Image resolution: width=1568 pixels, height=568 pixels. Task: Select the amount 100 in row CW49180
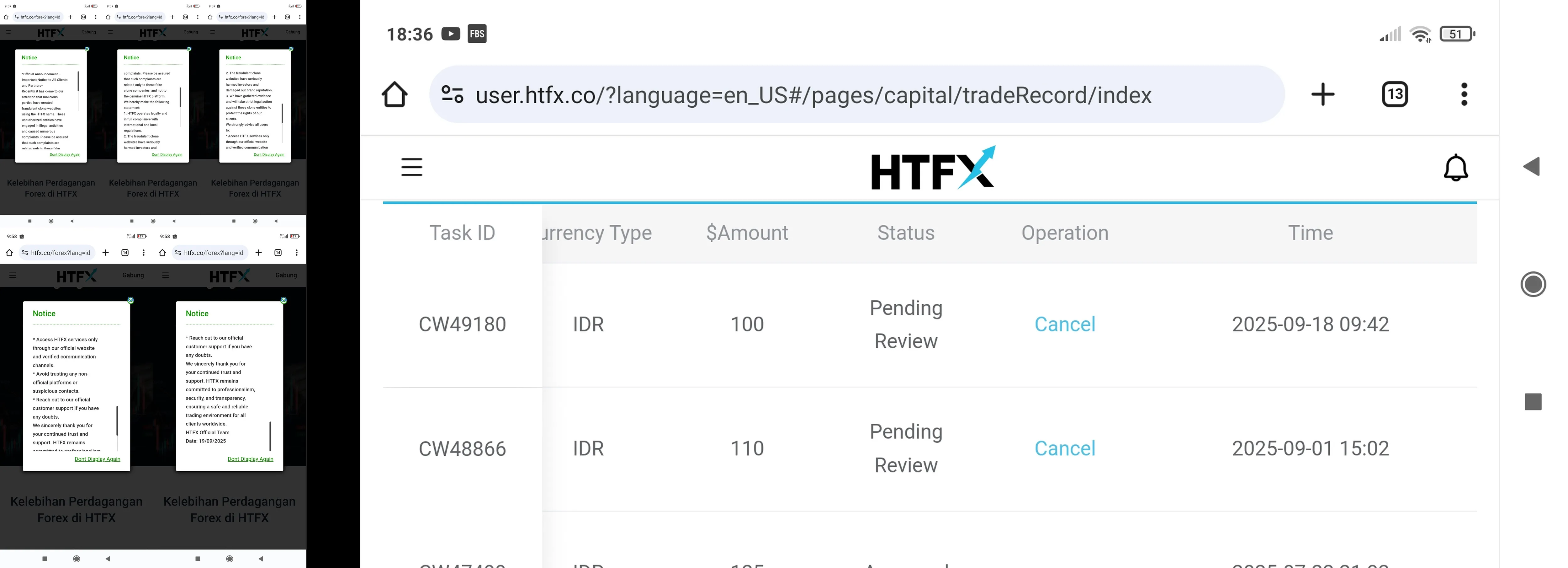747,324
